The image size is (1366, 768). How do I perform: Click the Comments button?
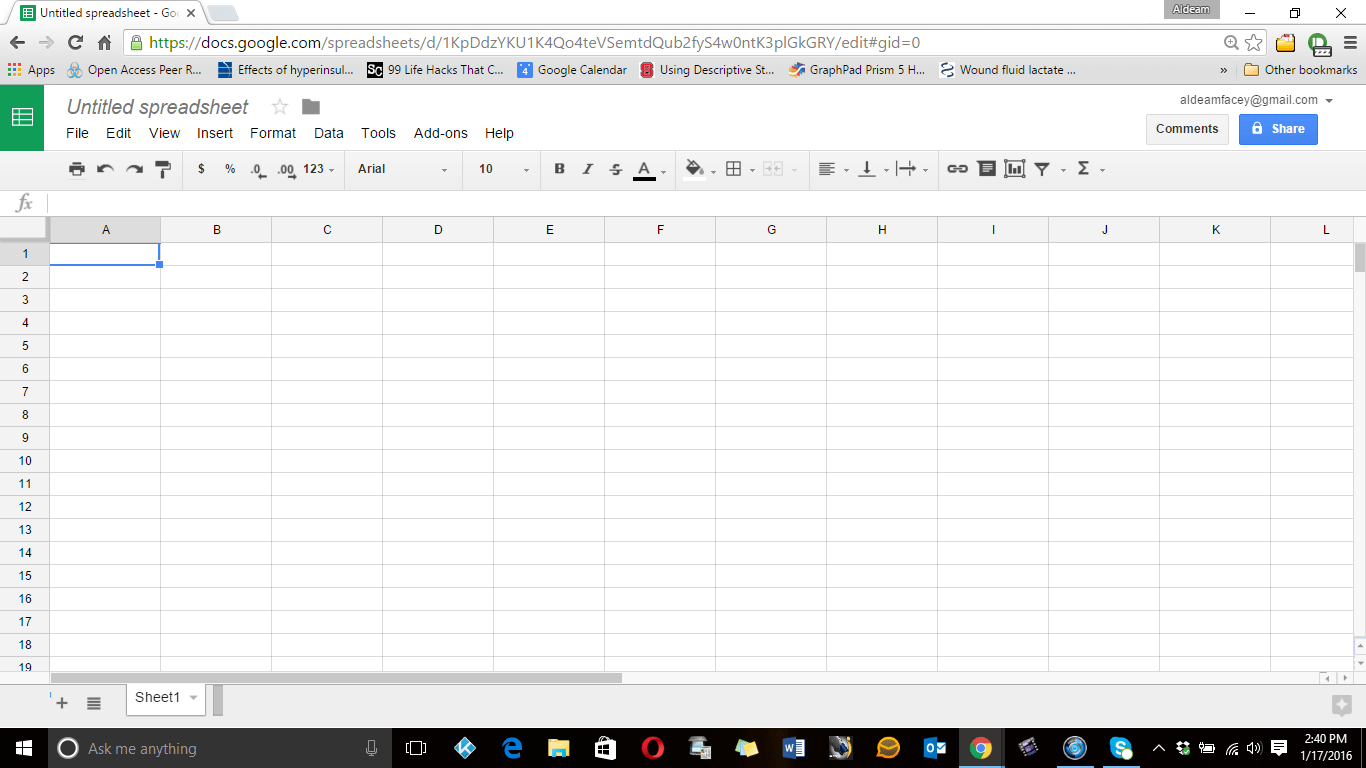point(1186,129)
